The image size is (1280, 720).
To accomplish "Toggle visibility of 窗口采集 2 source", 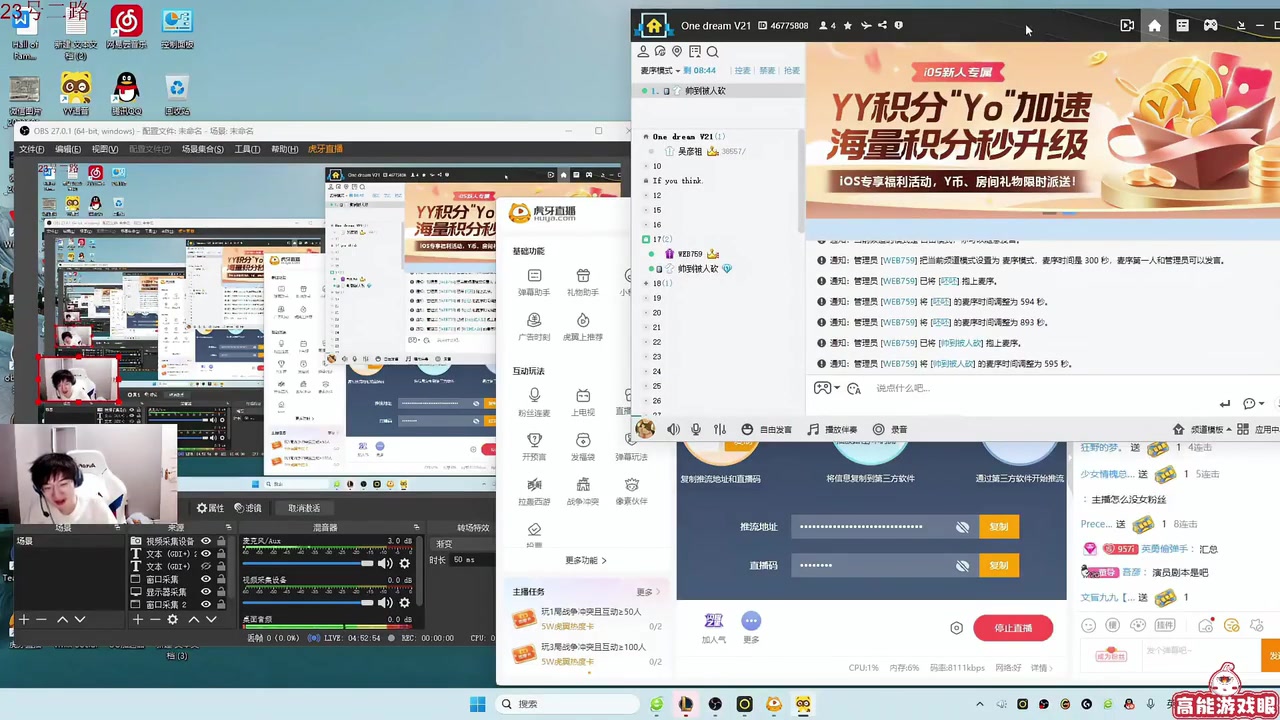I will pyautogui.click(x=206, y=605).
